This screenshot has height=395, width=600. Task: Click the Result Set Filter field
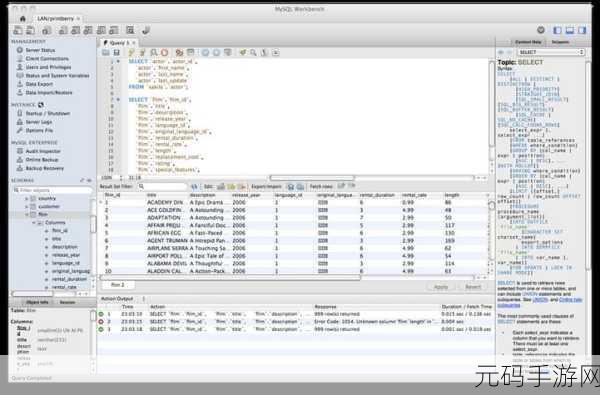(x=162, y=186)
